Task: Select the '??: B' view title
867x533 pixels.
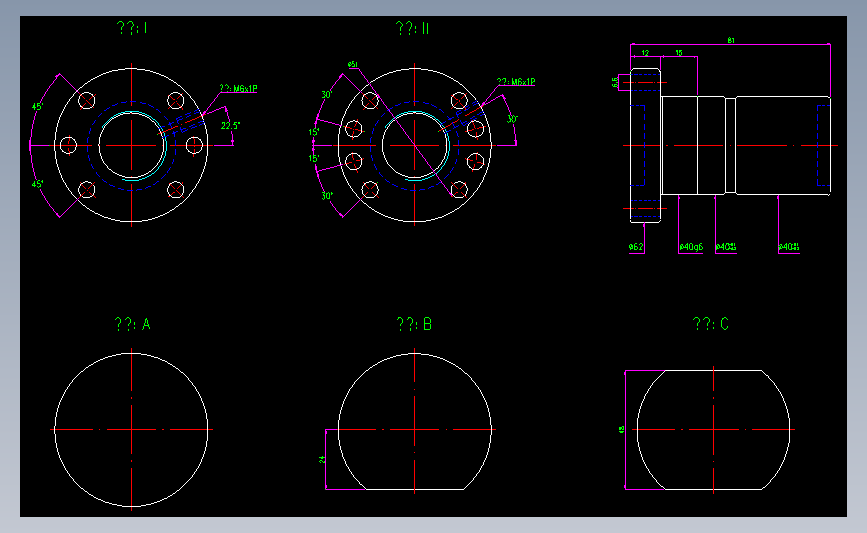Action: tap(414, 324)
